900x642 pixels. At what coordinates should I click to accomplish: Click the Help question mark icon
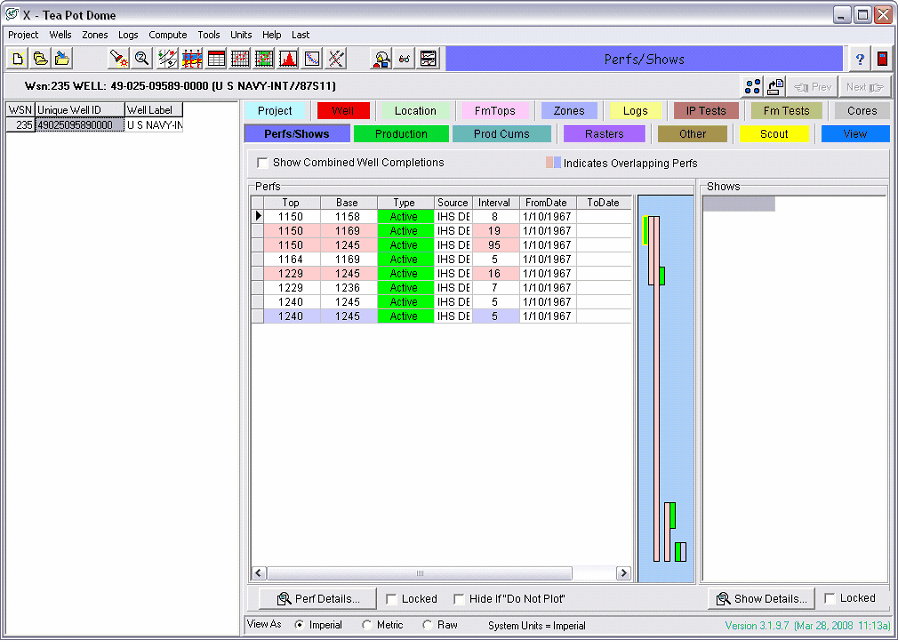pyautogui.click(x=859, y=58)
